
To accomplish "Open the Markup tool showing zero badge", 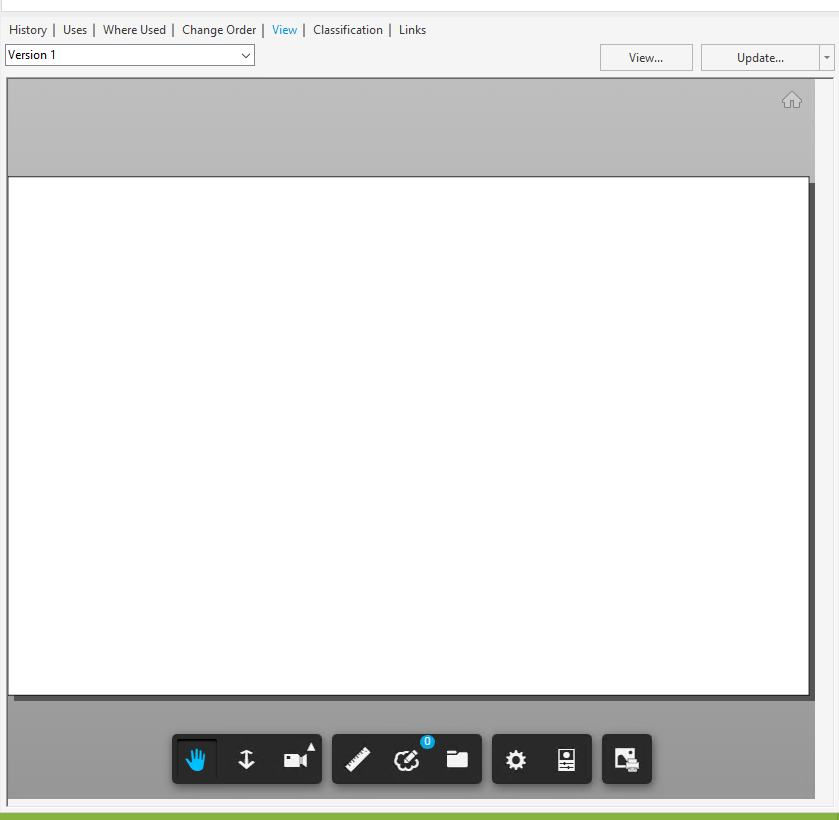I will [407, 761].
